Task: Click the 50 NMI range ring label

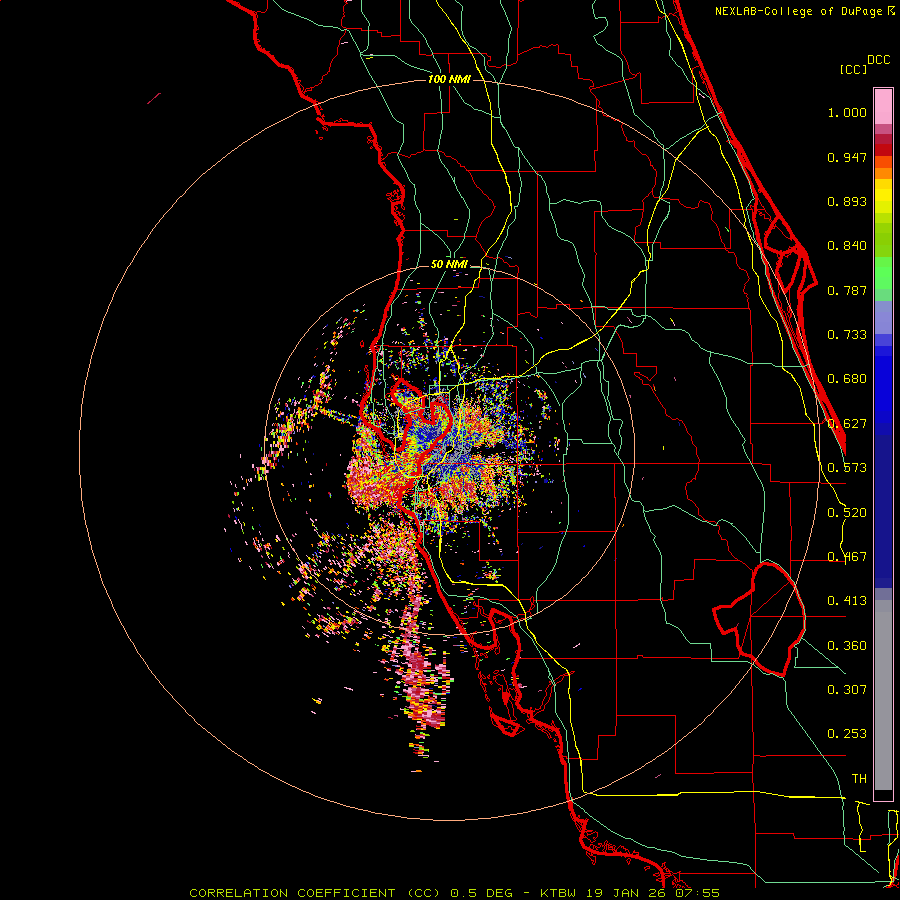Action: [449, 263]
